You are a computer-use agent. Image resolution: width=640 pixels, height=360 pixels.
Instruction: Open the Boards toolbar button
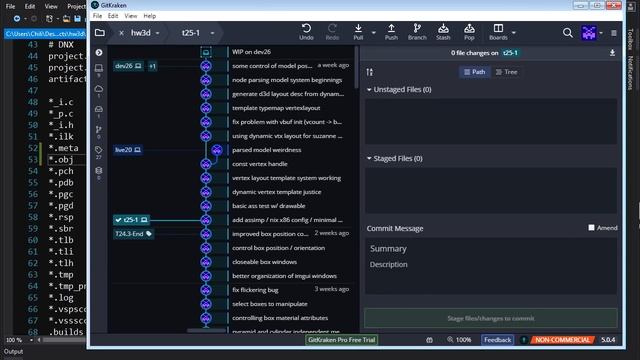click(x=498, y=32)
